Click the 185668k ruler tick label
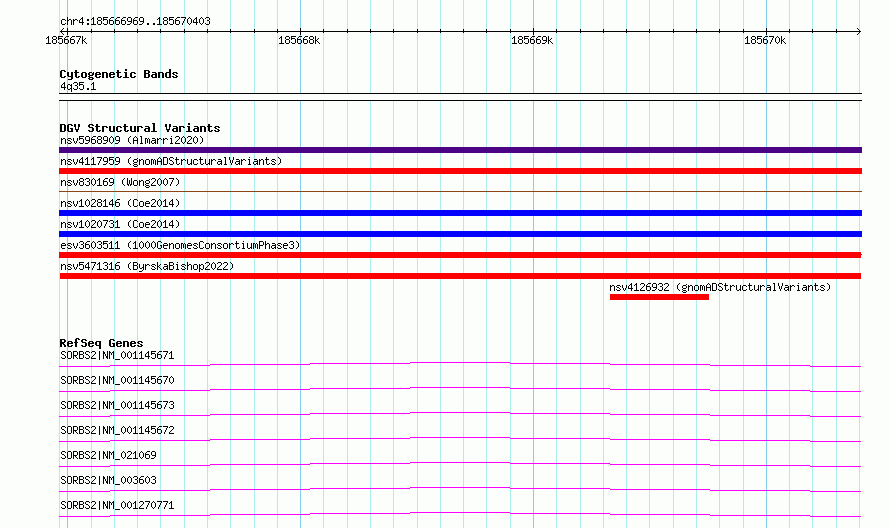 click(299, 41)
